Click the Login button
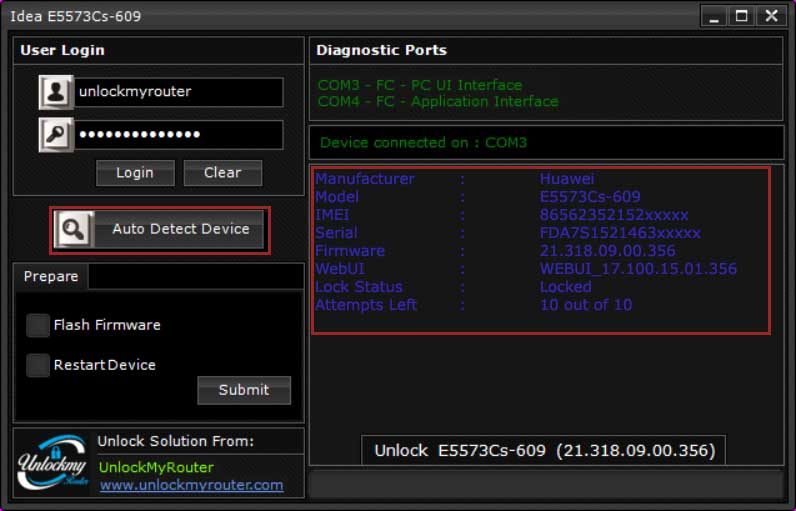796x511 pixels. pyautogui.click(x=135, y=173)
